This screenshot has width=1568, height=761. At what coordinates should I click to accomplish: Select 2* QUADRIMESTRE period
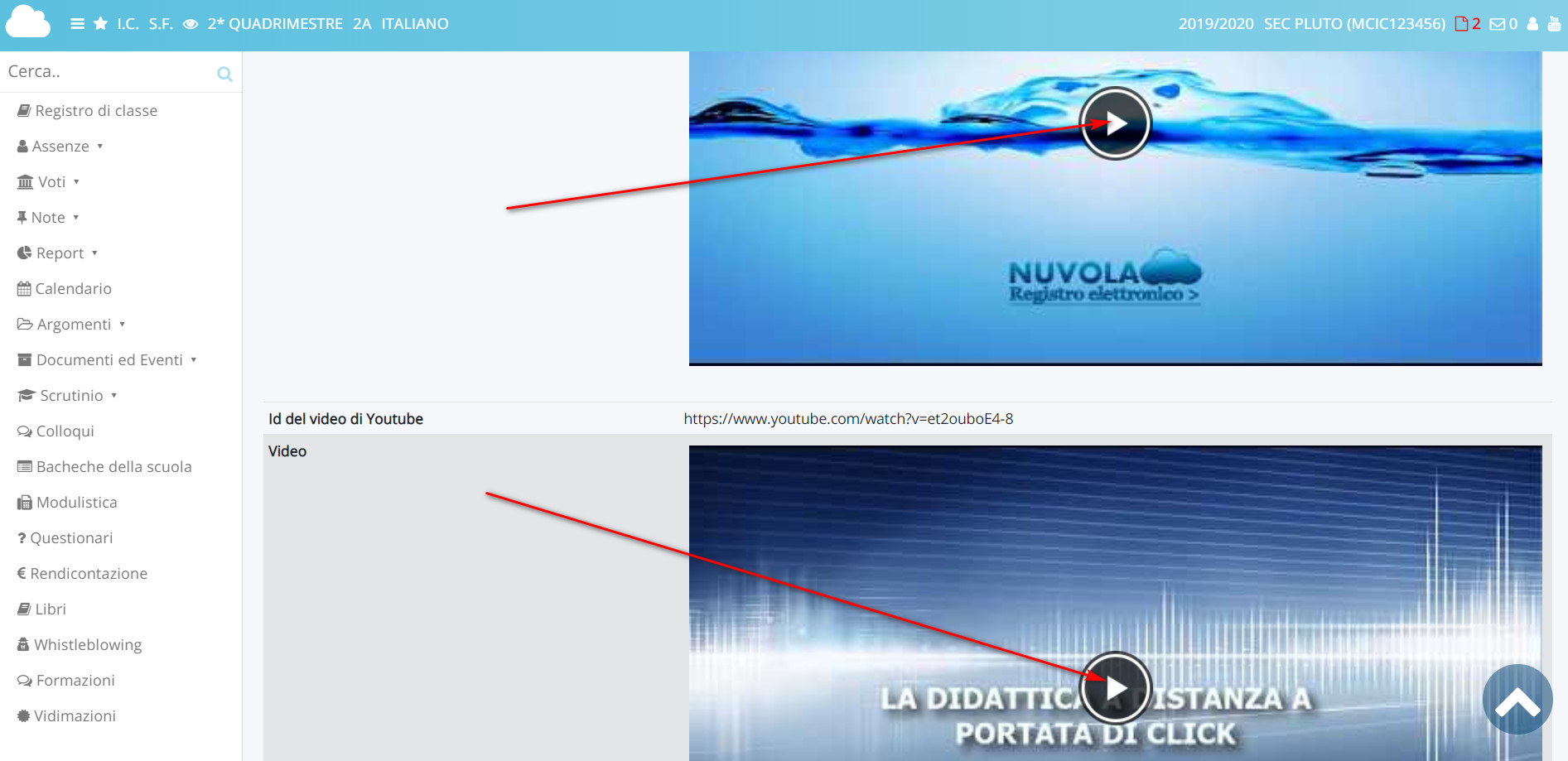point(275,24)
